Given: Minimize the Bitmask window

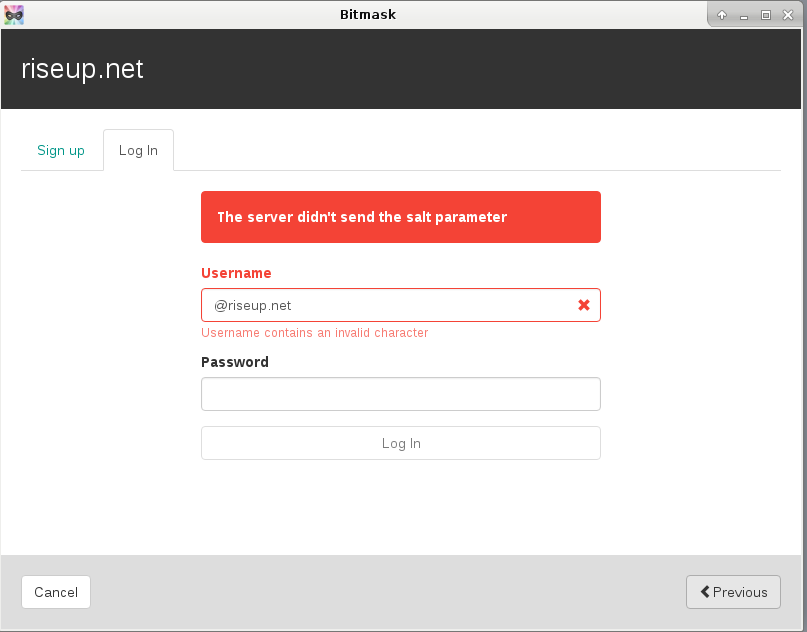Looking at the screenshot, I should click(x=744, y=15).
